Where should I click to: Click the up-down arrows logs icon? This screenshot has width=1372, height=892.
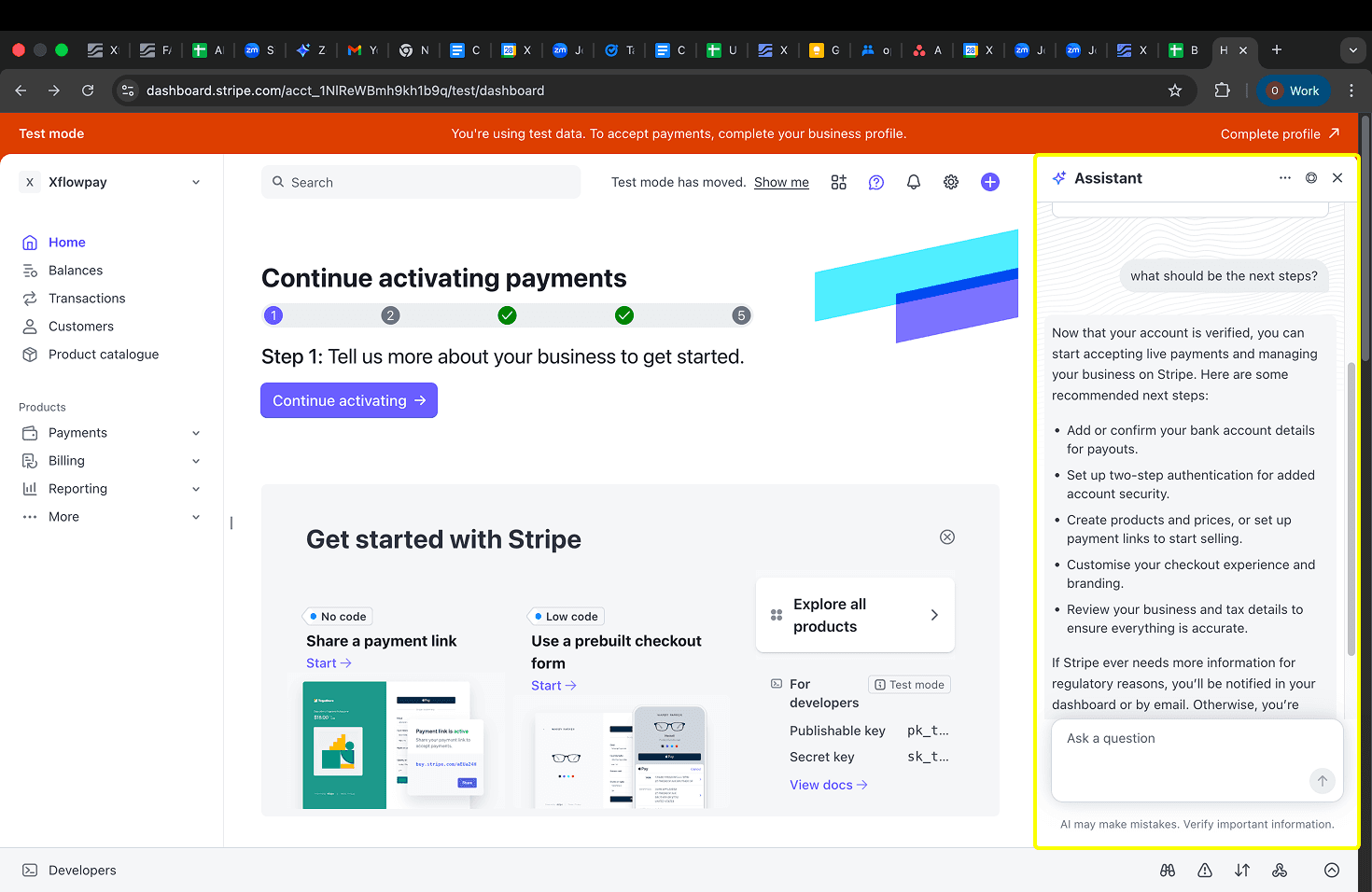[x=1242, y=871]
